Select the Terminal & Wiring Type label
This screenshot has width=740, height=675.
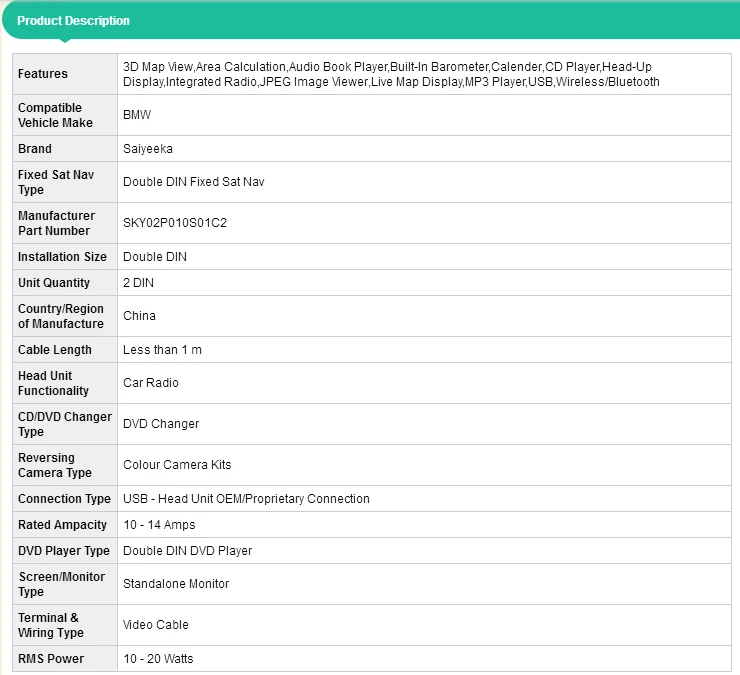(x=51, y=625)
